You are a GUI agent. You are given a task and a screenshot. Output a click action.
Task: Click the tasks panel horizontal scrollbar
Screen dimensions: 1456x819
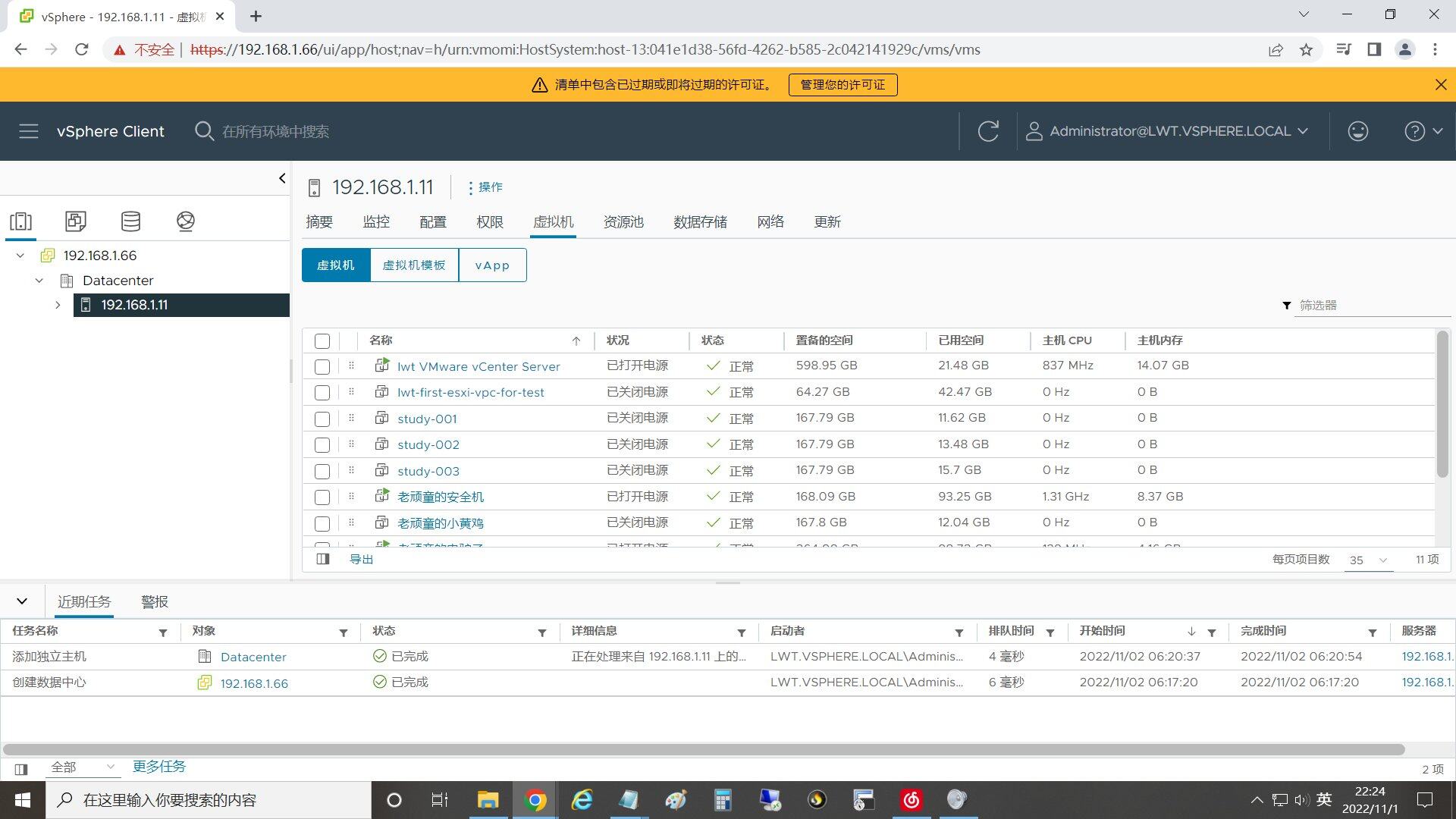[704, 749]
